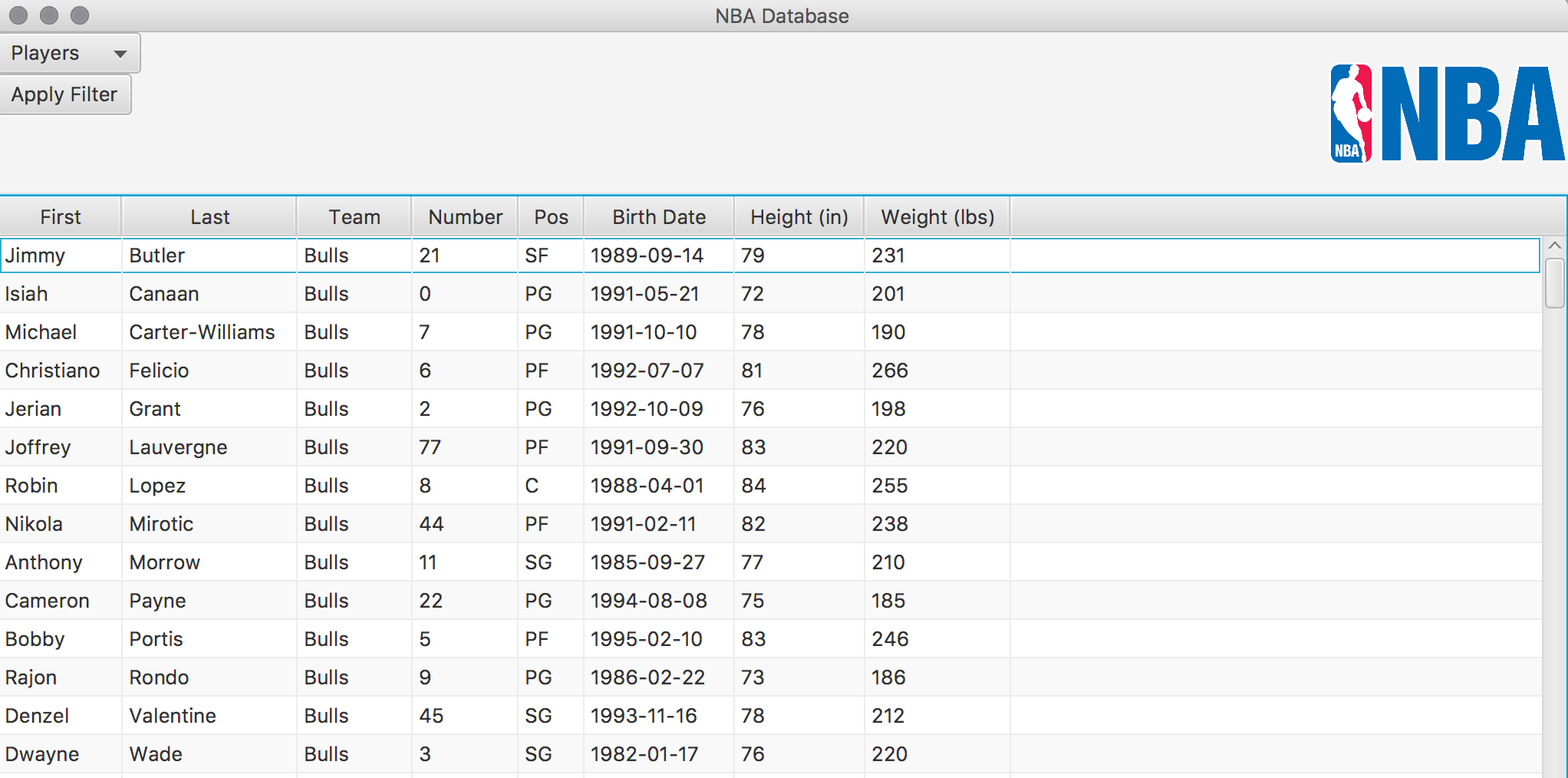1568x778 pixels.
Task: Select Robin Lopez's row
Action: [460, 486]
